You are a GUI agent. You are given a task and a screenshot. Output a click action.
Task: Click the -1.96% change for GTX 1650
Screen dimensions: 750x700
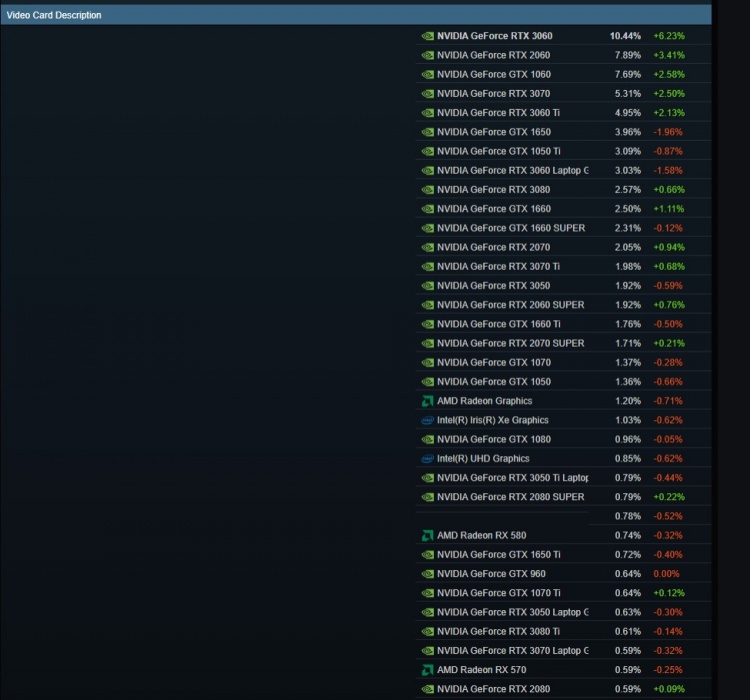(x=668, y=132)
